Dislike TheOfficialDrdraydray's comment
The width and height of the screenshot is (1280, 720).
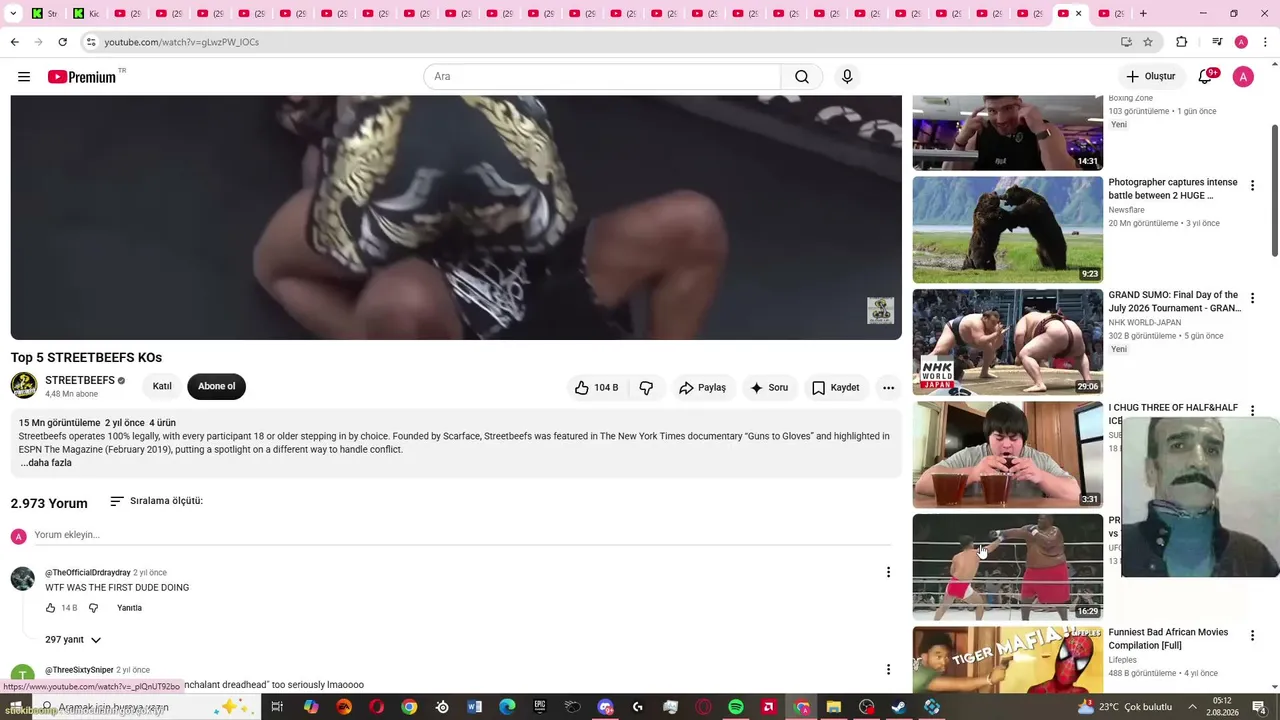(x=94, y=608)
